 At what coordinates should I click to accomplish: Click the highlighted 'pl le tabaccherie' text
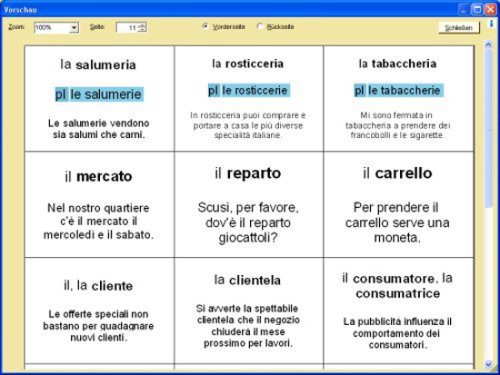click(398, 90)
